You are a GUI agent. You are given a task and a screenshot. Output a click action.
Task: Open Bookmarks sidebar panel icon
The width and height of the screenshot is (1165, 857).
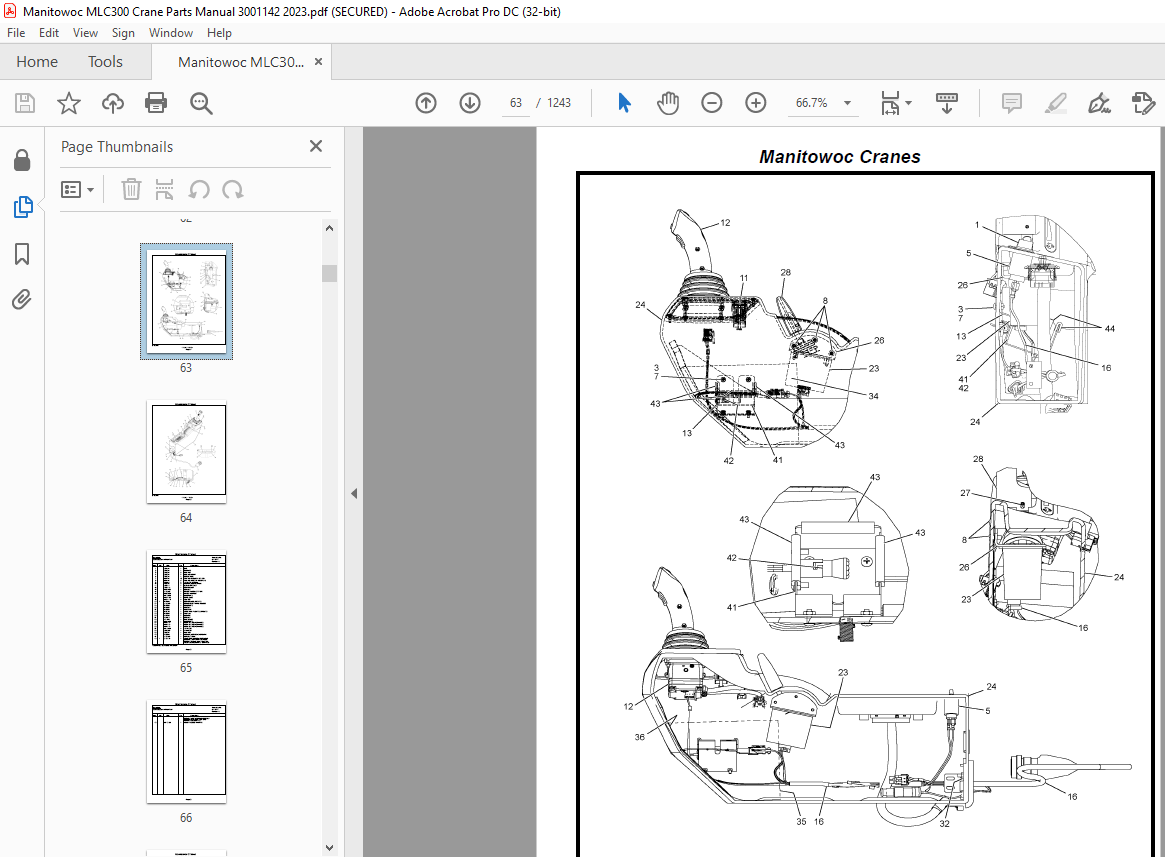click(x=22, y=253)
